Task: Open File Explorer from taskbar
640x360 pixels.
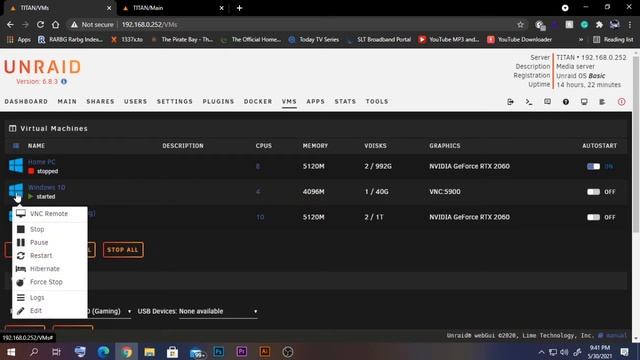Action: click(149, 352)
